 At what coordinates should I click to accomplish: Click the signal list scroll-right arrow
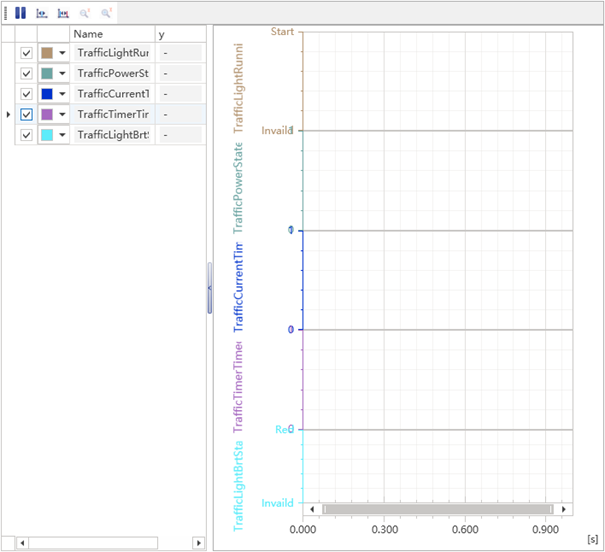(199, 543)
